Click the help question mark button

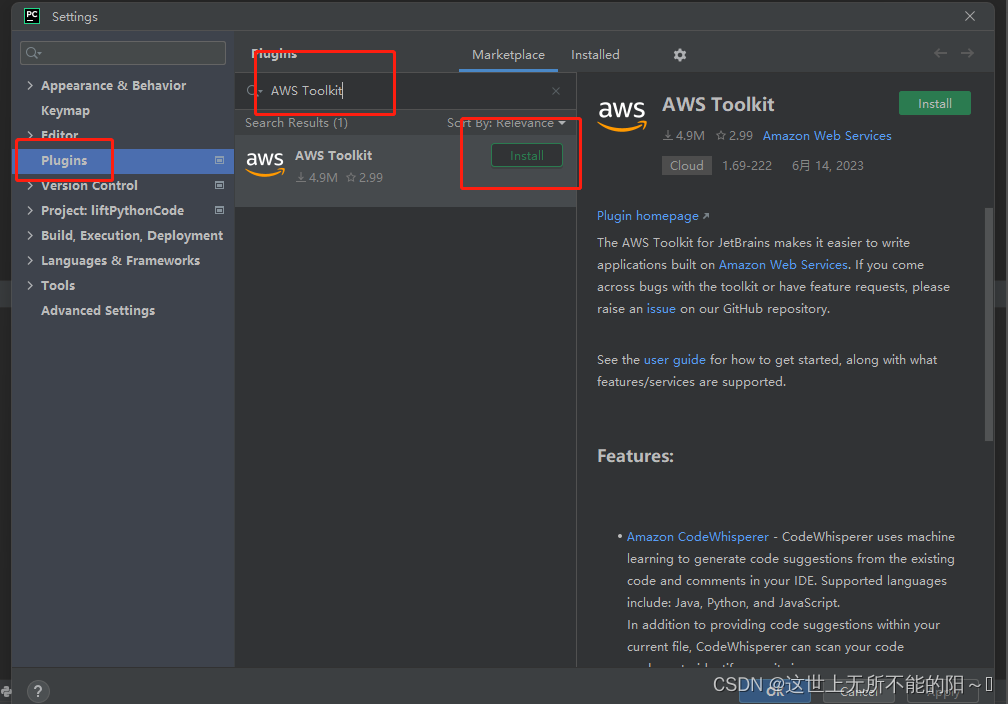click(38, 691)
